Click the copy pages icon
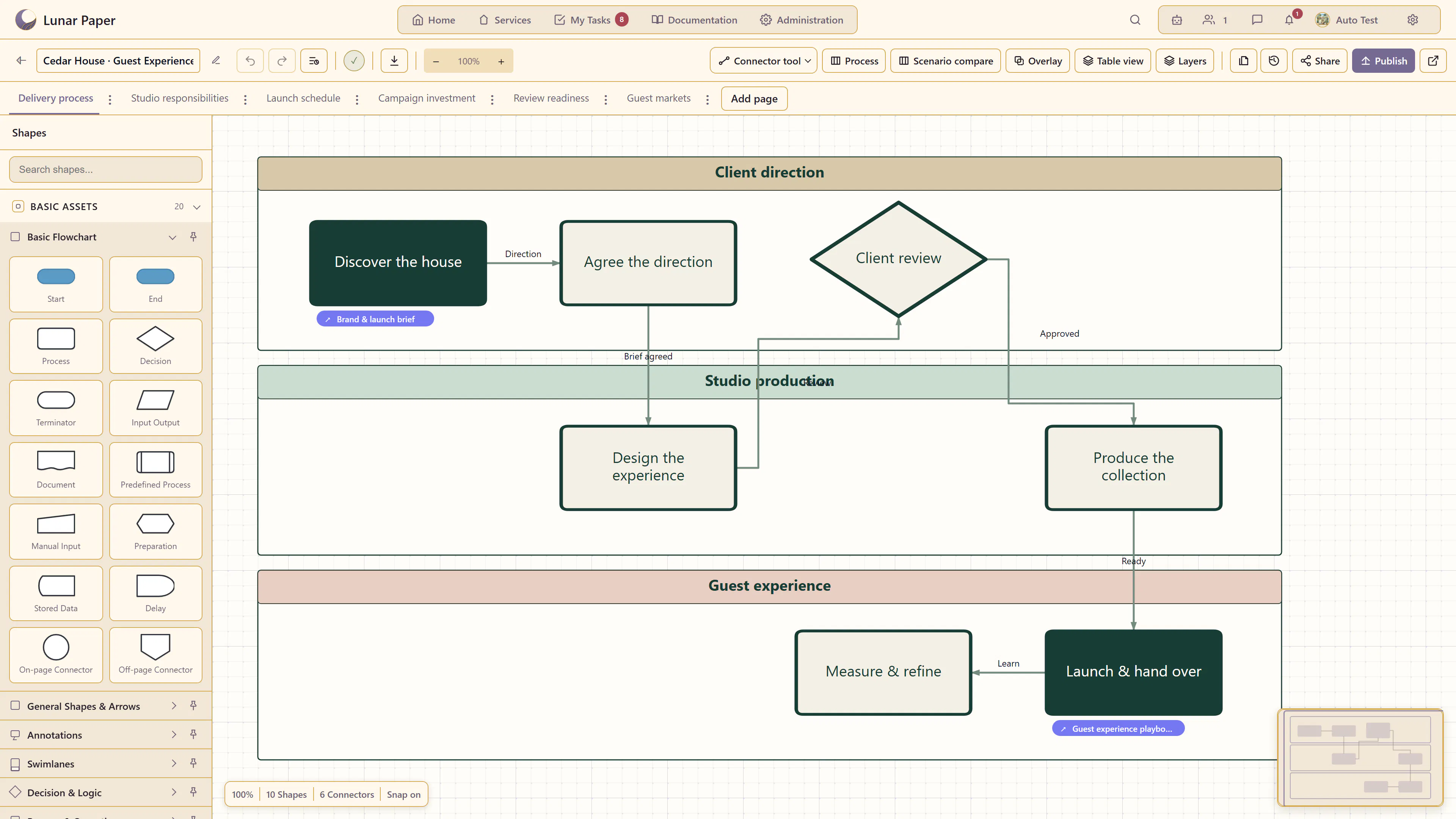Image resolution: width=1456 pixels, height=819 pixels. point(1244,61)
